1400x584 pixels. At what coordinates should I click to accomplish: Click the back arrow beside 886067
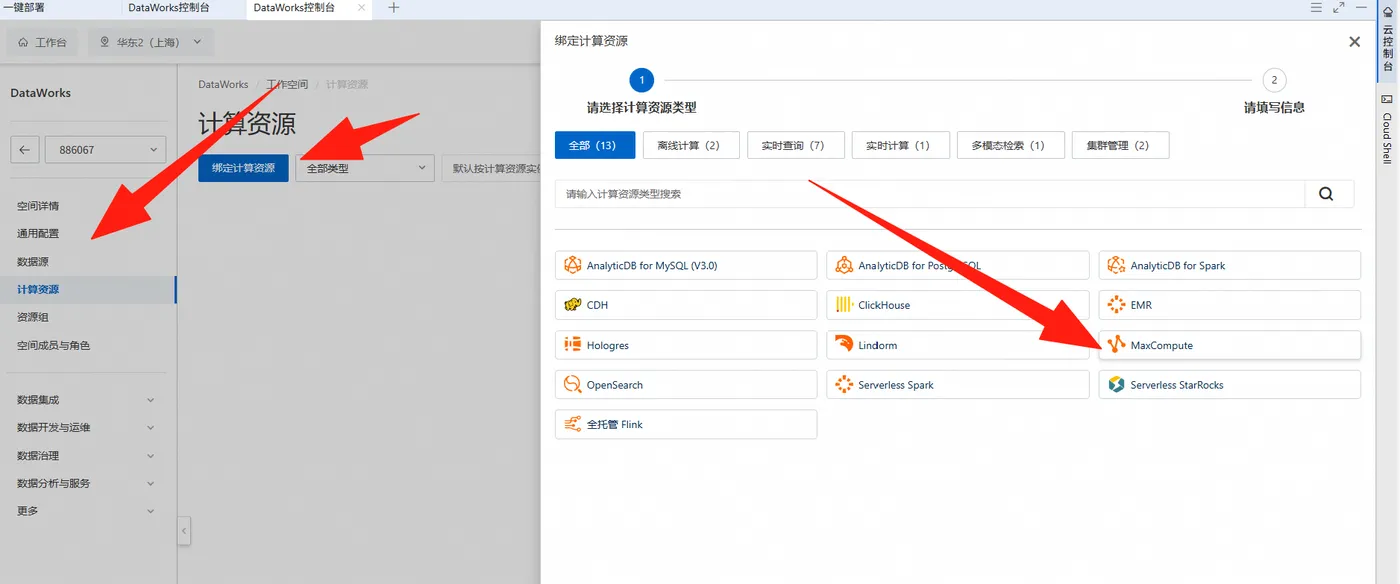(x=25, y=150)
